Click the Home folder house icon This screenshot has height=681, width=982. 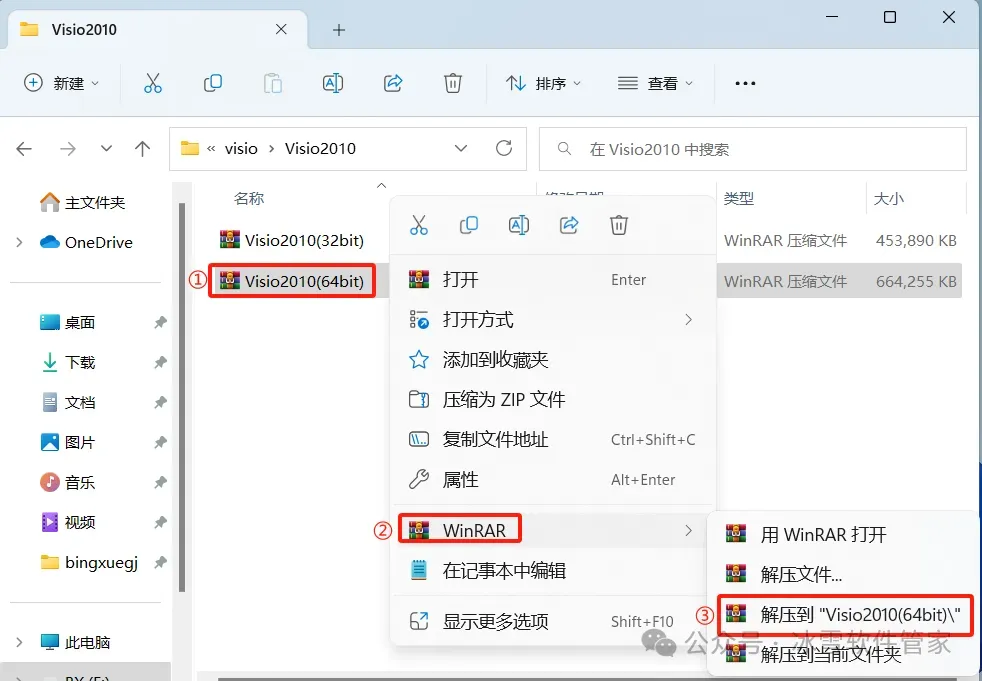click(49, 202)
